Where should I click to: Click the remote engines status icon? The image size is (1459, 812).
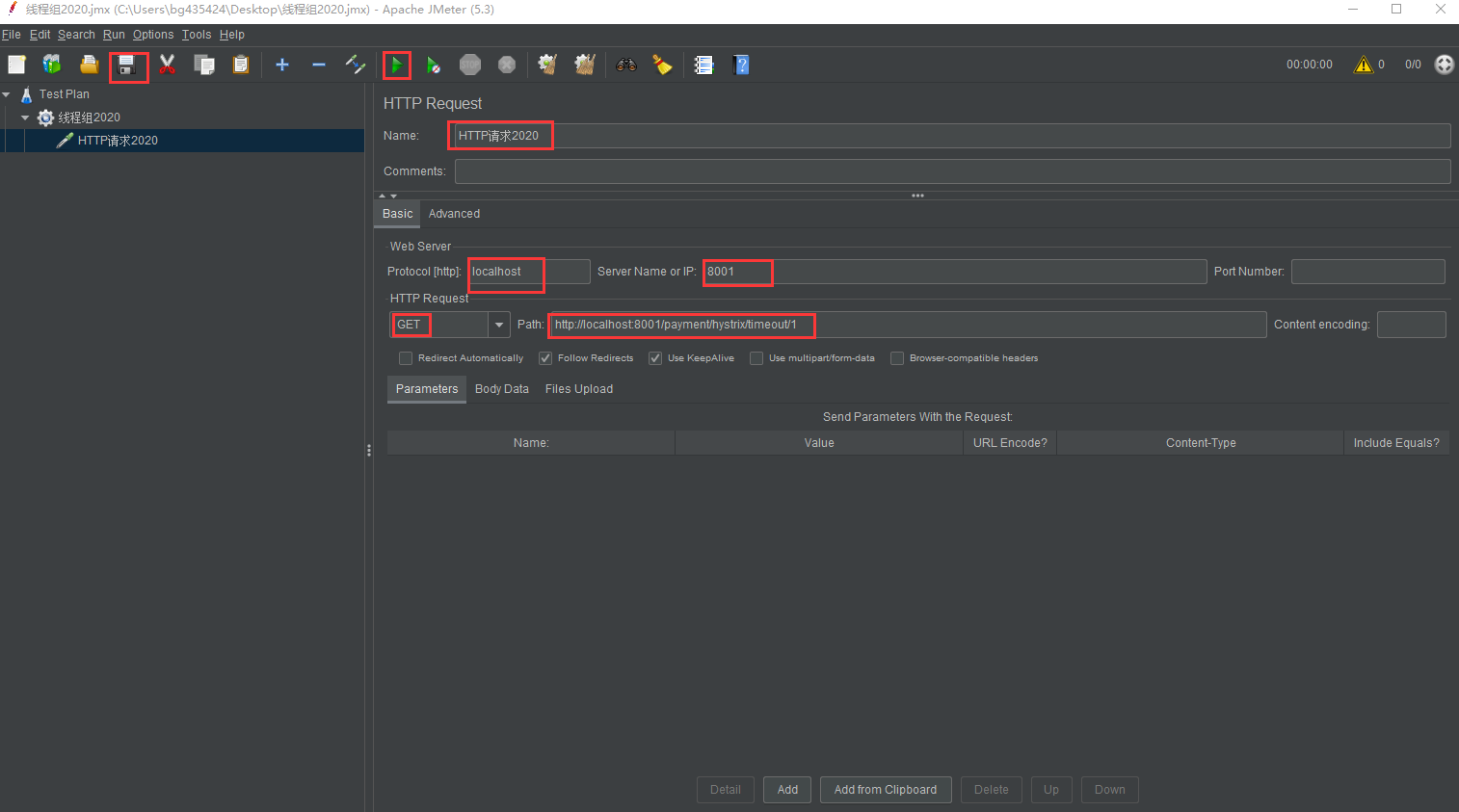[x=1444, y=65]
